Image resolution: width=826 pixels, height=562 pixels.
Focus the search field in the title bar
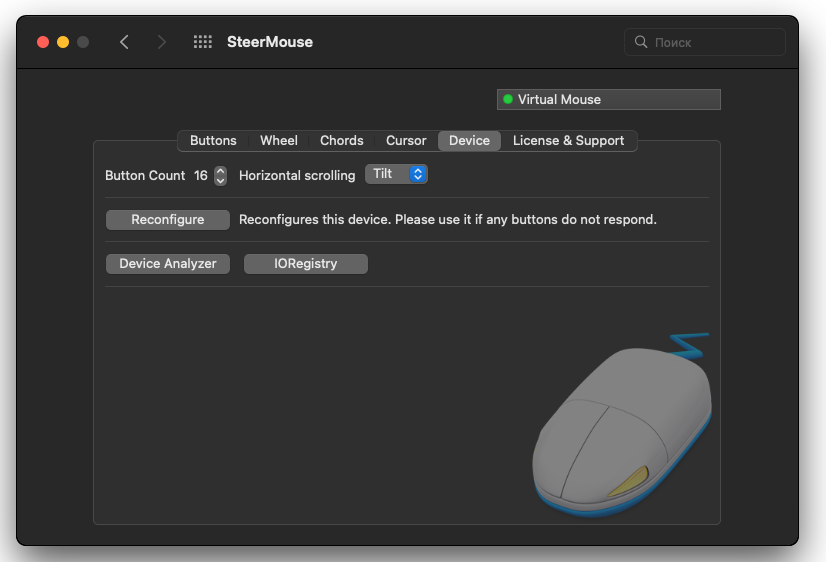(x=714, y=42)
